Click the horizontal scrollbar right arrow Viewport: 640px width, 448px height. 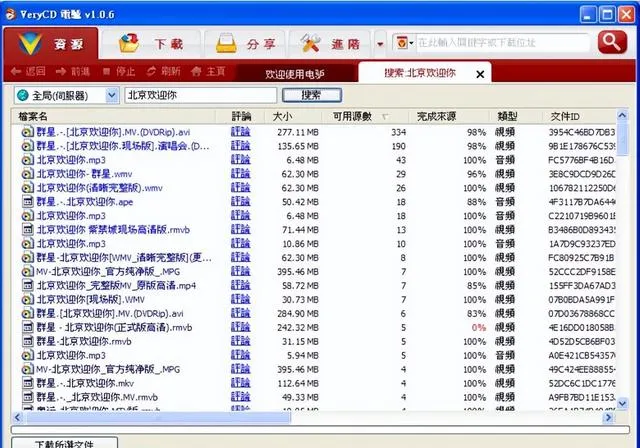(x=609, y=417)
